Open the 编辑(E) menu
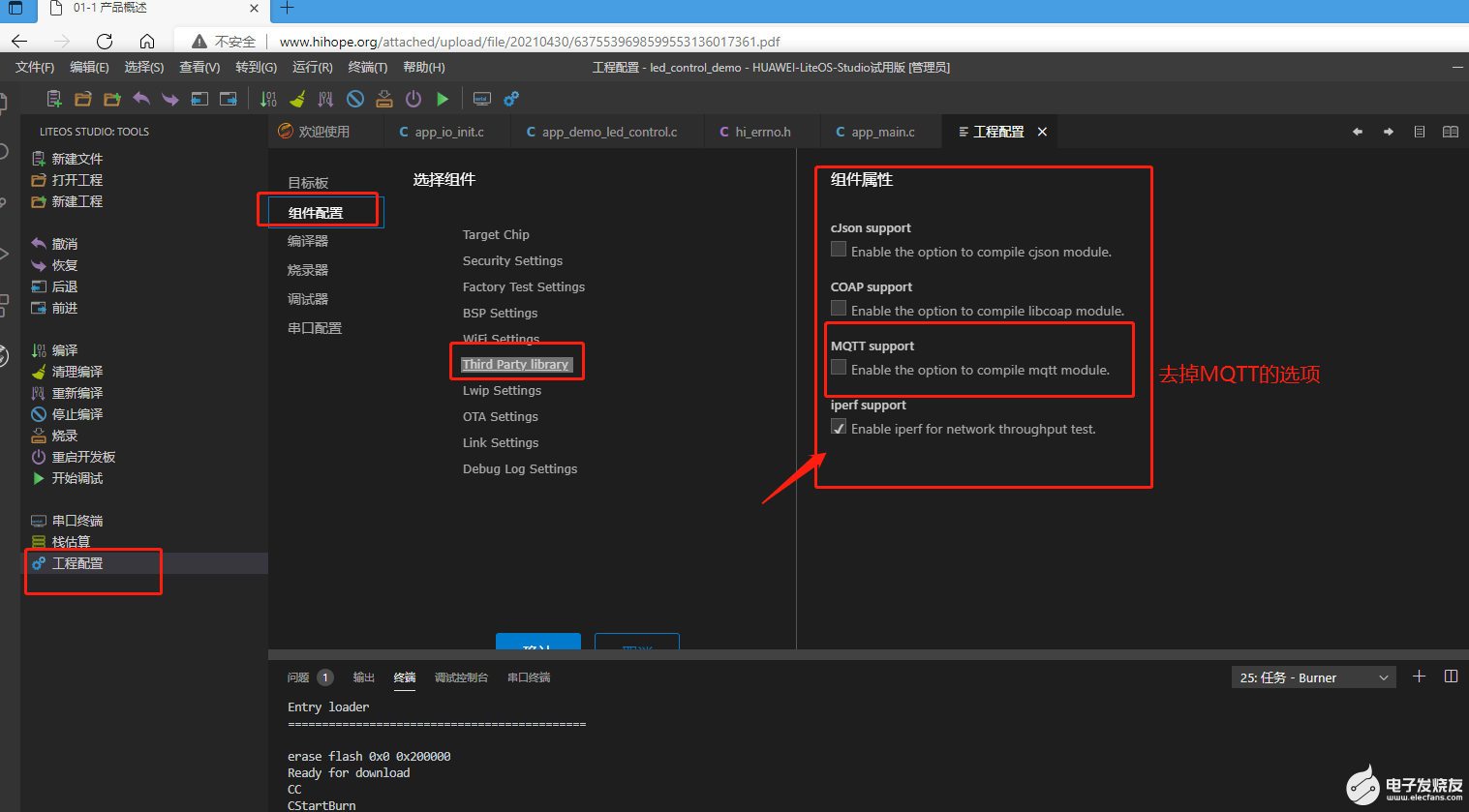Screen dimensions: 1469x812 89,67
